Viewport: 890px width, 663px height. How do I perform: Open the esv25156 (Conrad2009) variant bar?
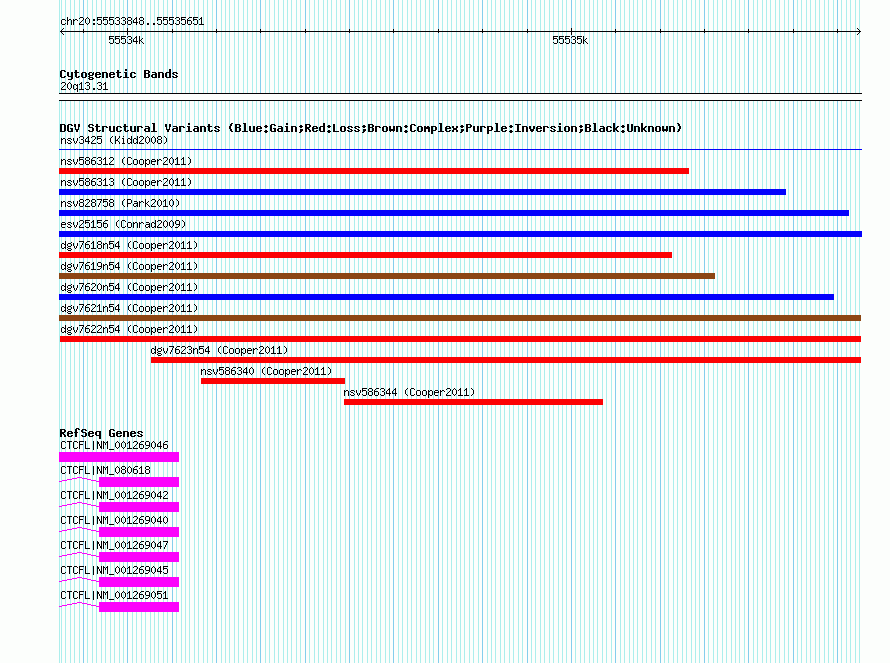460,234
